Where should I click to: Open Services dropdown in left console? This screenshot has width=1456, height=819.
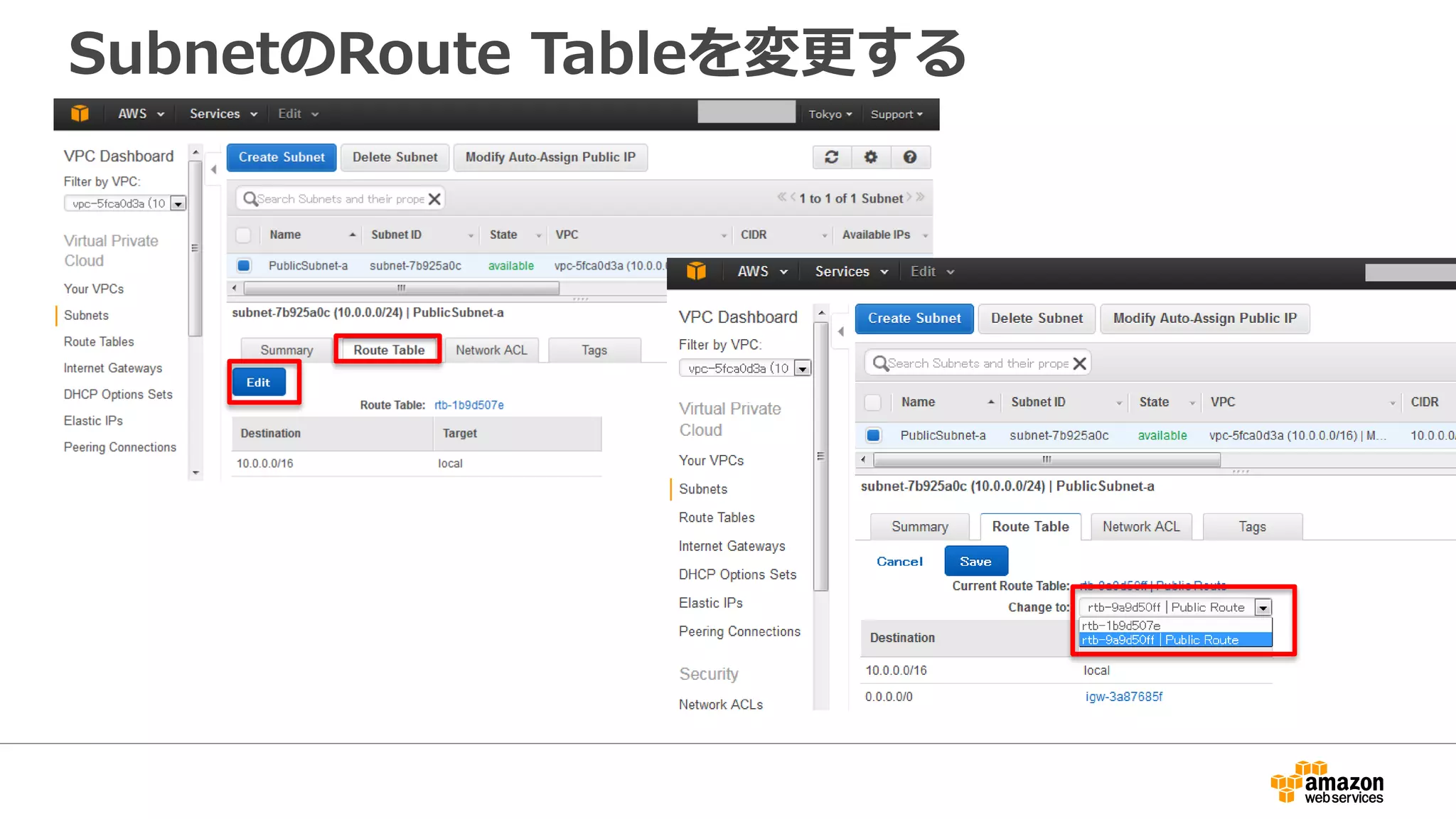pyautogui.click(x=223, y=114)
